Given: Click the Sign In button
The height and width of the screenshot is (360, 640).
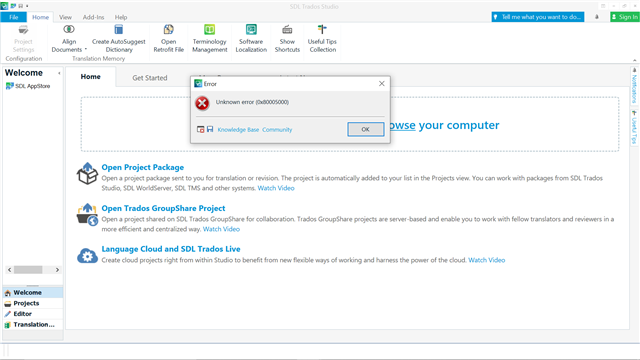Looking at the screenshot, I should (x=624, y=17).
